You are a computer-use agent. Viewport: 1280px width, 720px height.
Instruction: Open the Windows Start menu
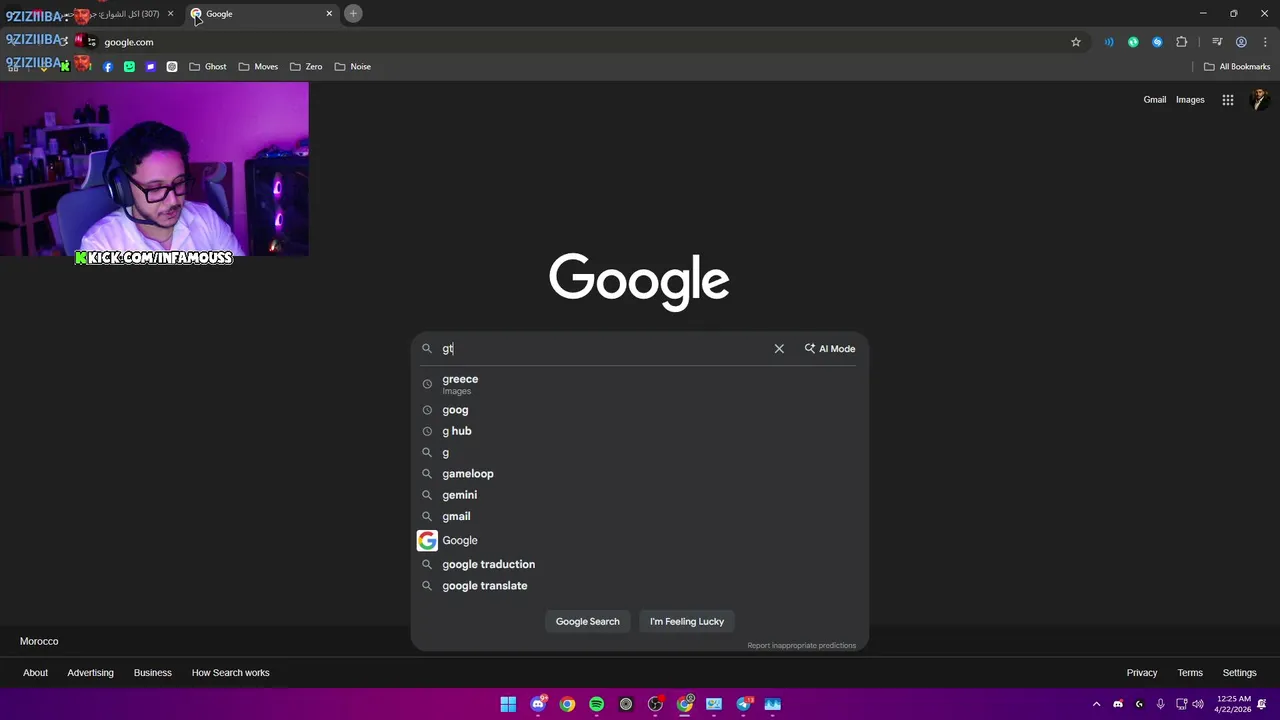508,704
